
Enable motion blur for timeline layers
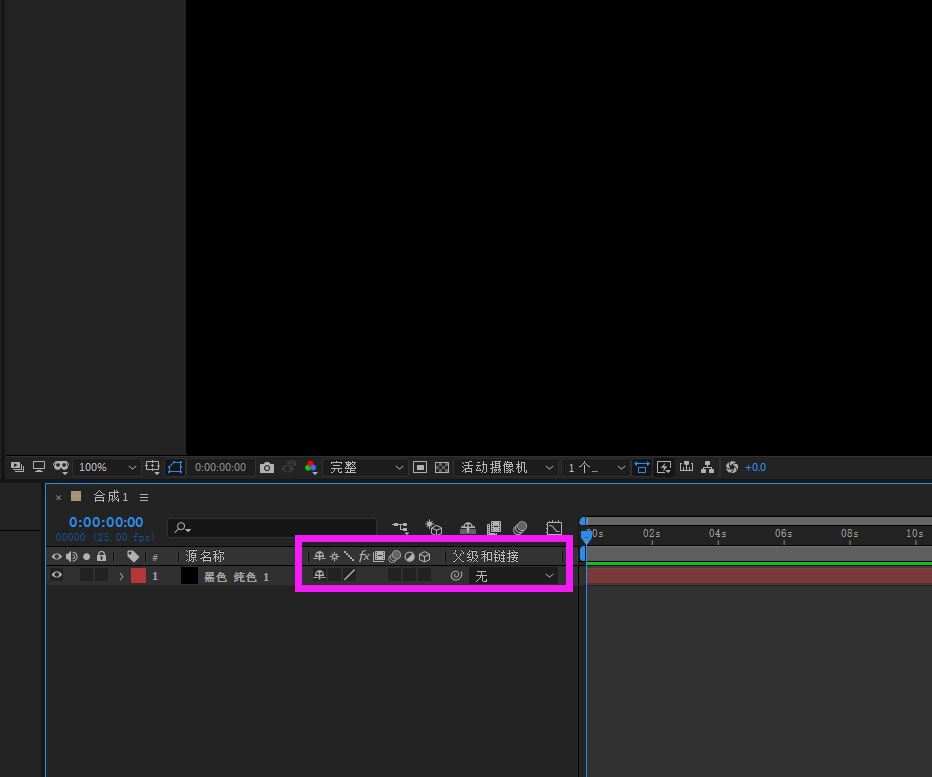(x=520, y=528)
